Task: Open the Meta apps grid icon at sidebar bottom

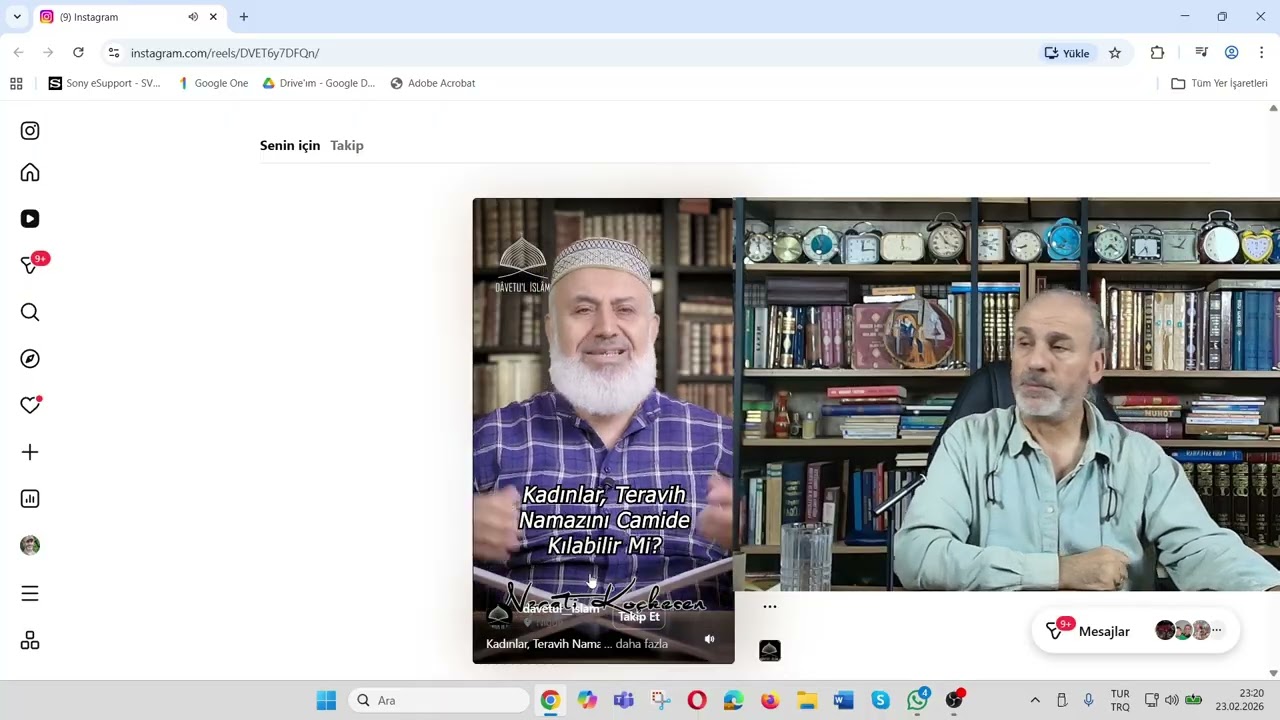Action: pos(30,640)
